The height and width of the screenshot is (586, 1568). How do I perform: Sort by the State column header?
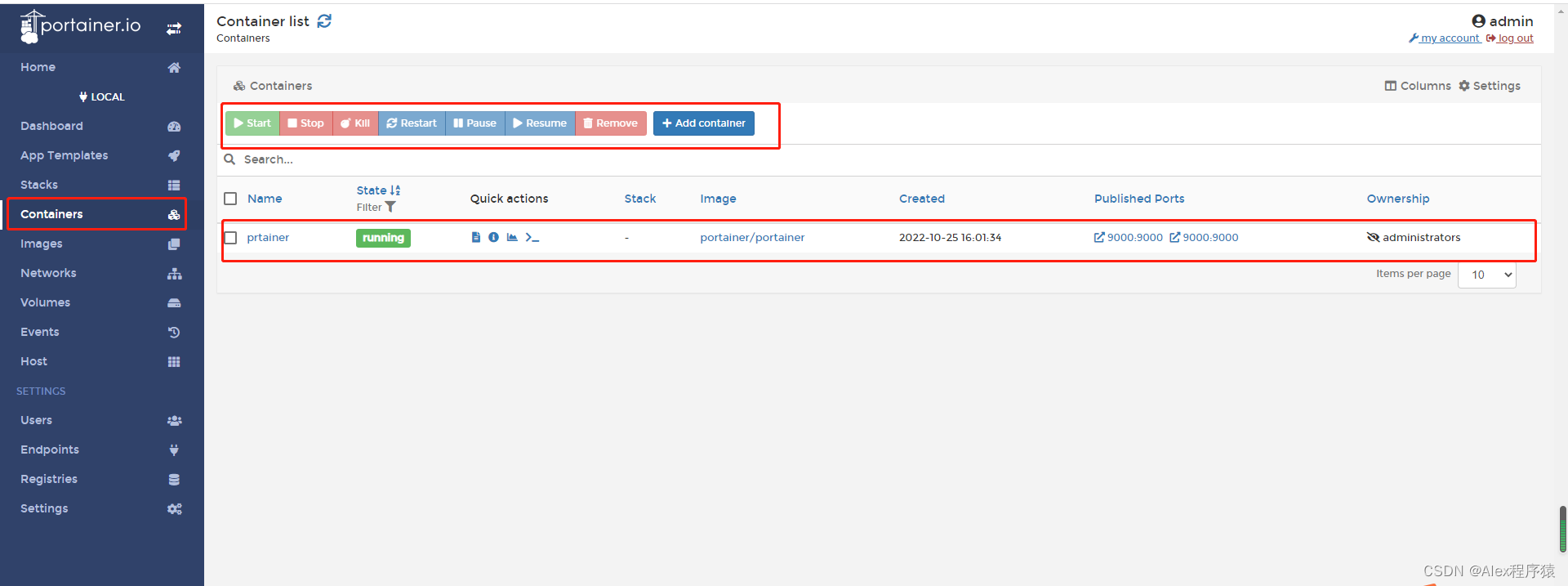372,190
